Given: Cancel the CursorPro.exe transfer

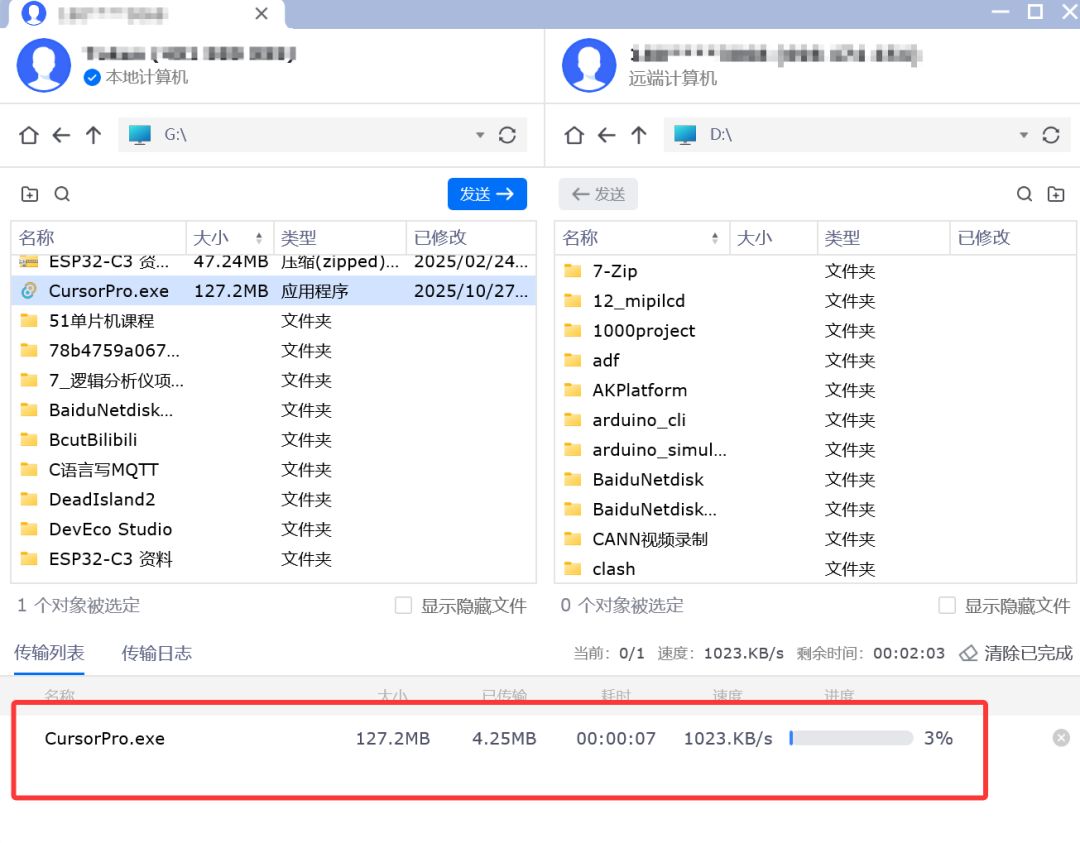Looking at the screenshot, I should (x=1061, y=738).
